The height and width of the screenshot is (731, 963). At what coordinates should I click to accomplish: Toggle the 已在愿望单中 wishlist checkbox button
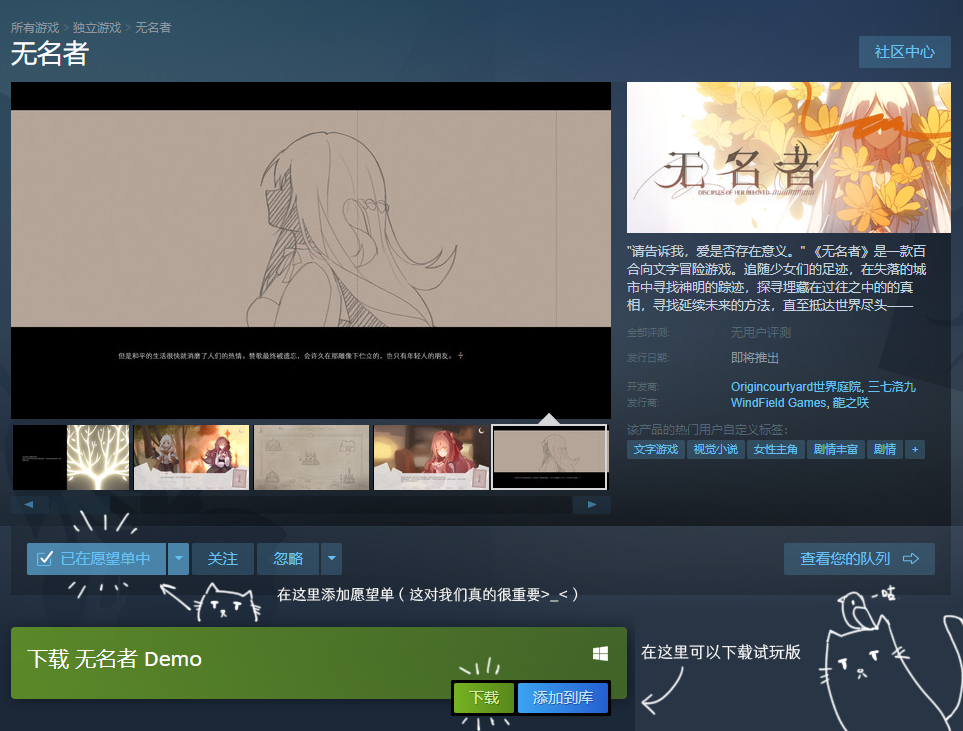[x=96, y=558]
